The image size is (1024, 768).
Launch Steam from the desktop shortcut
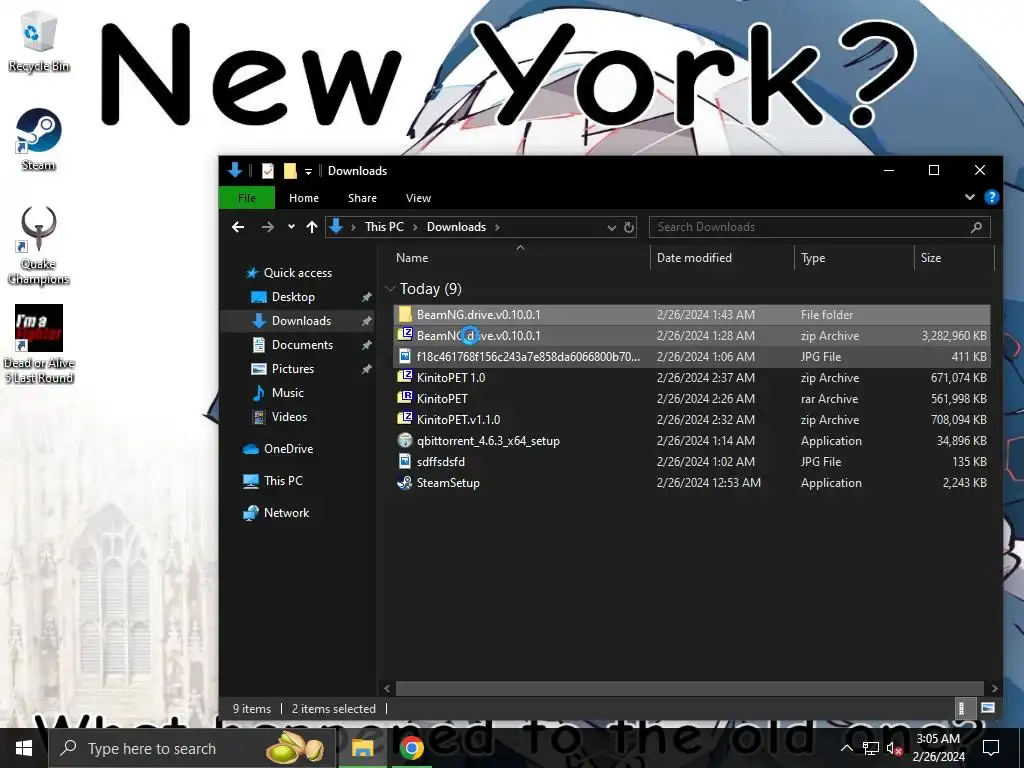coord(39,140)
